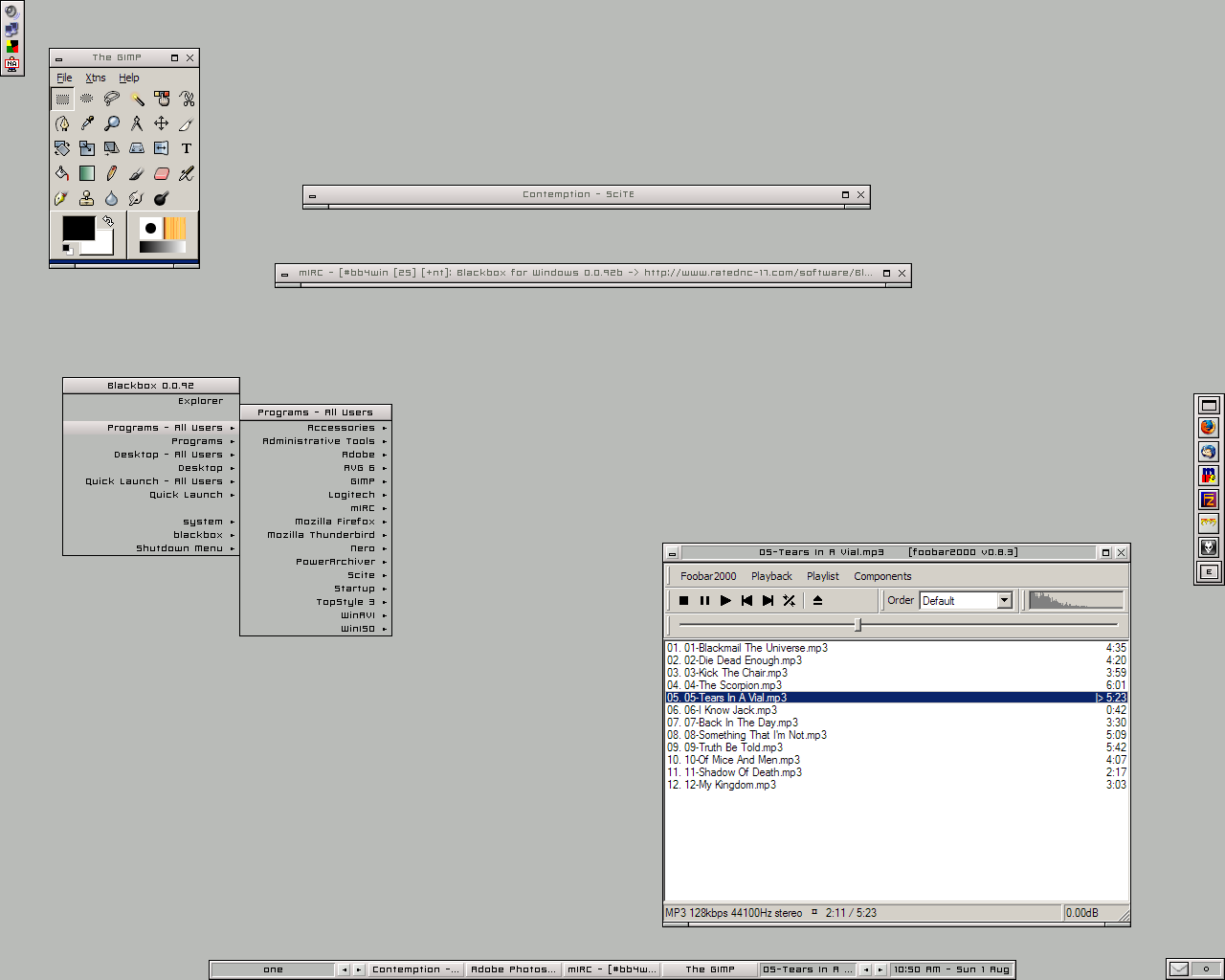Viewport: 1225px width, 980px height.
Task: Open the playback Order dropdown
Action: coord(1004,601)
